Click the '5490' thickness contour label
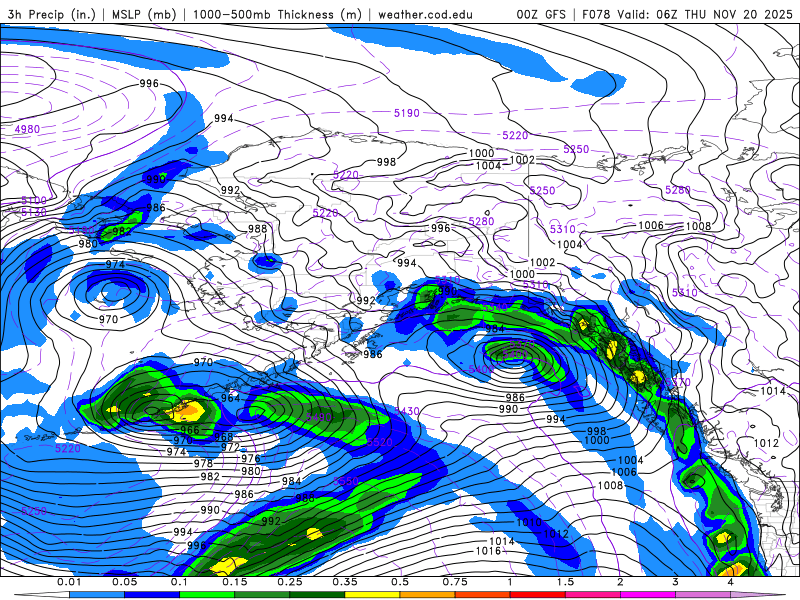 [x=319, y=417]
